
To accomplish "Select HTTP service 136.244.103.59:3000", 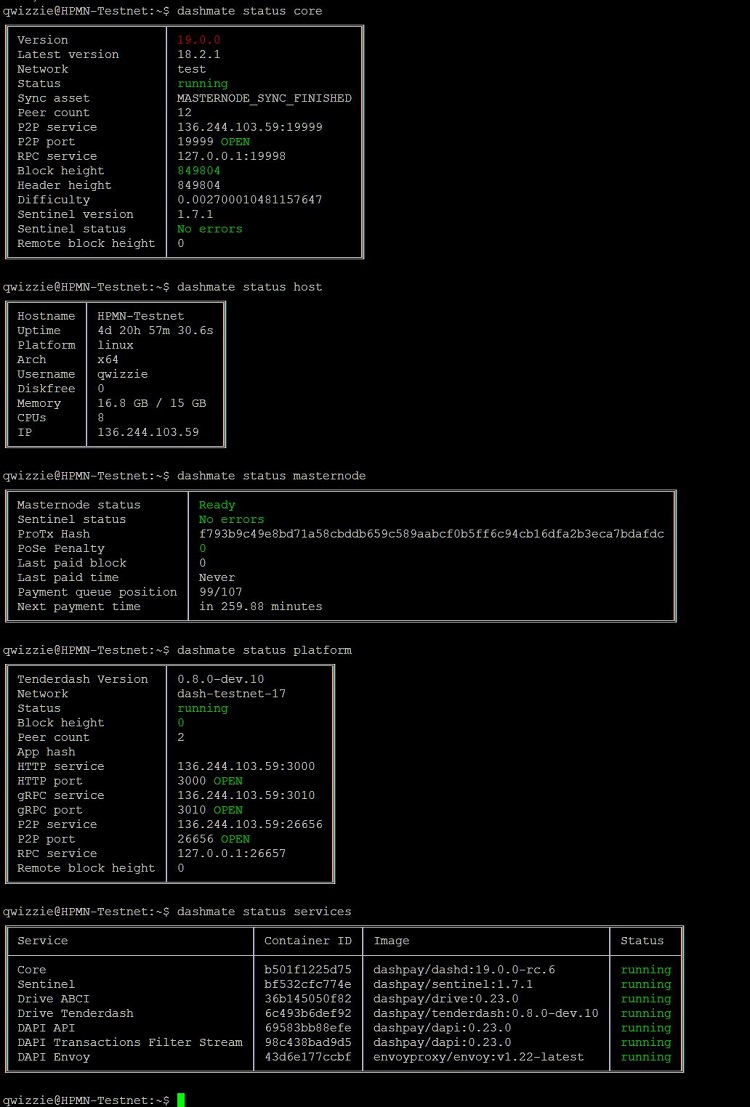I will tap(246, 766).
